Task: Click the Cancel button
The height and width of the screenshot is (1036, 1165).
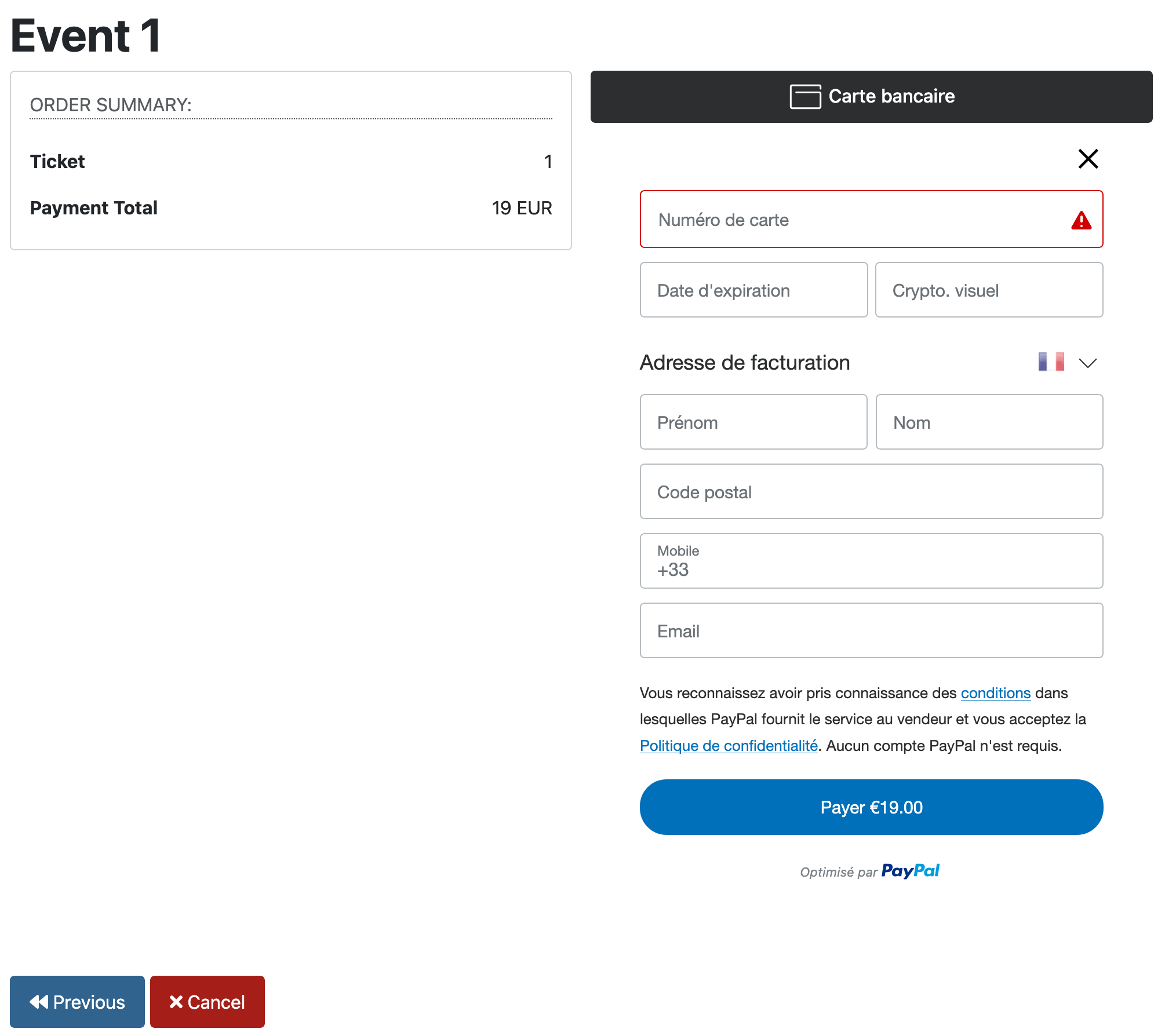Action: pos(207,1002)
